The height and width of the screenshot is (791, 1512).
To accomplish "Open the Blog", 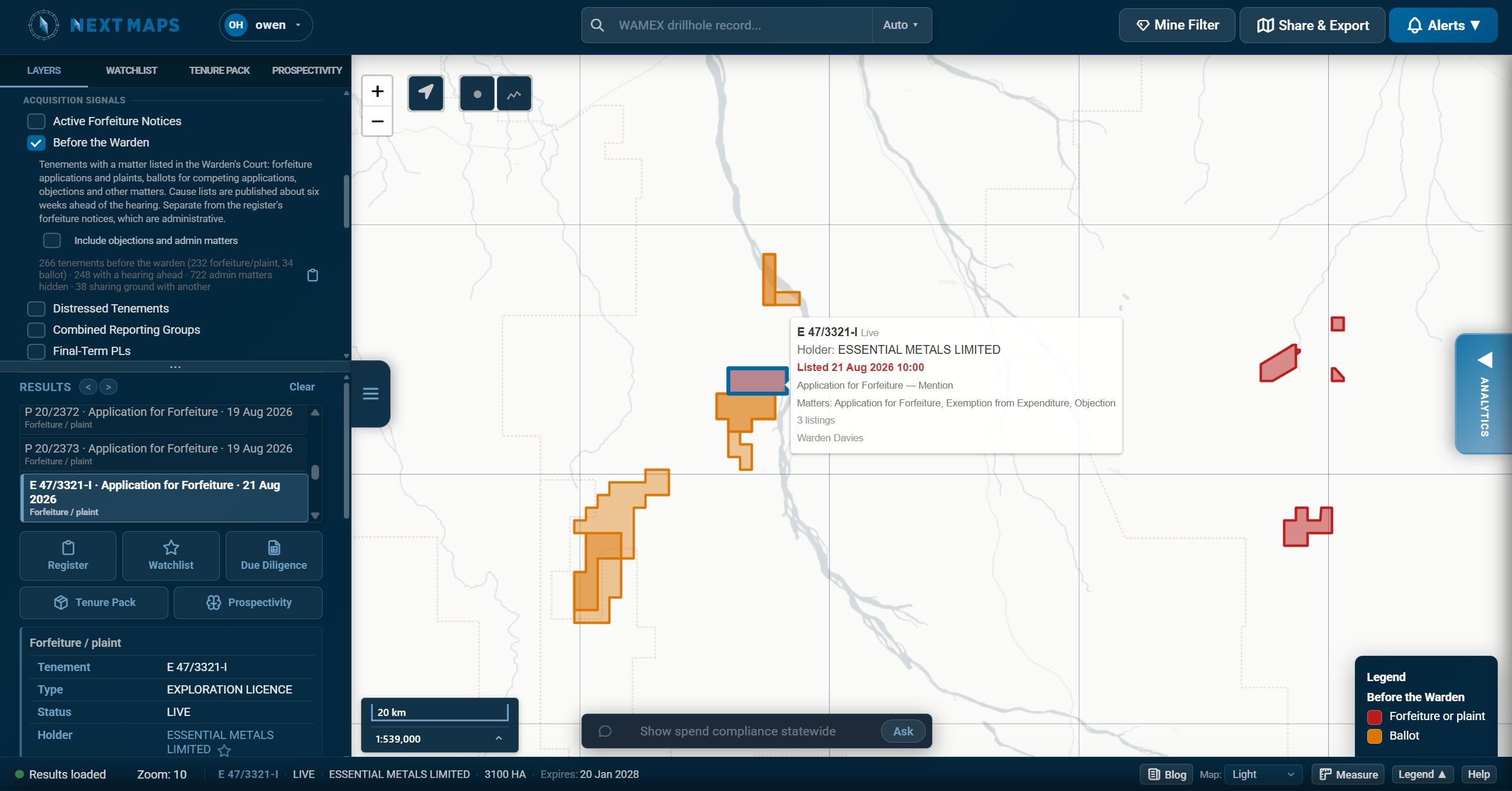I will 1166,774.
